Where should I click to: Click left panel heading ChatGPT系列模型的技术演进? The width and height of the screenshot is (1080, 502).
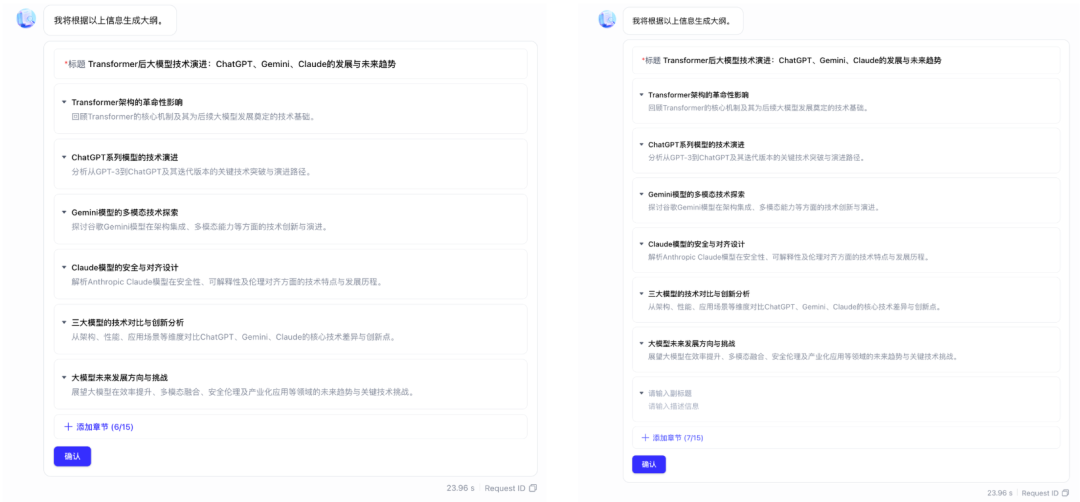[125, 157]
